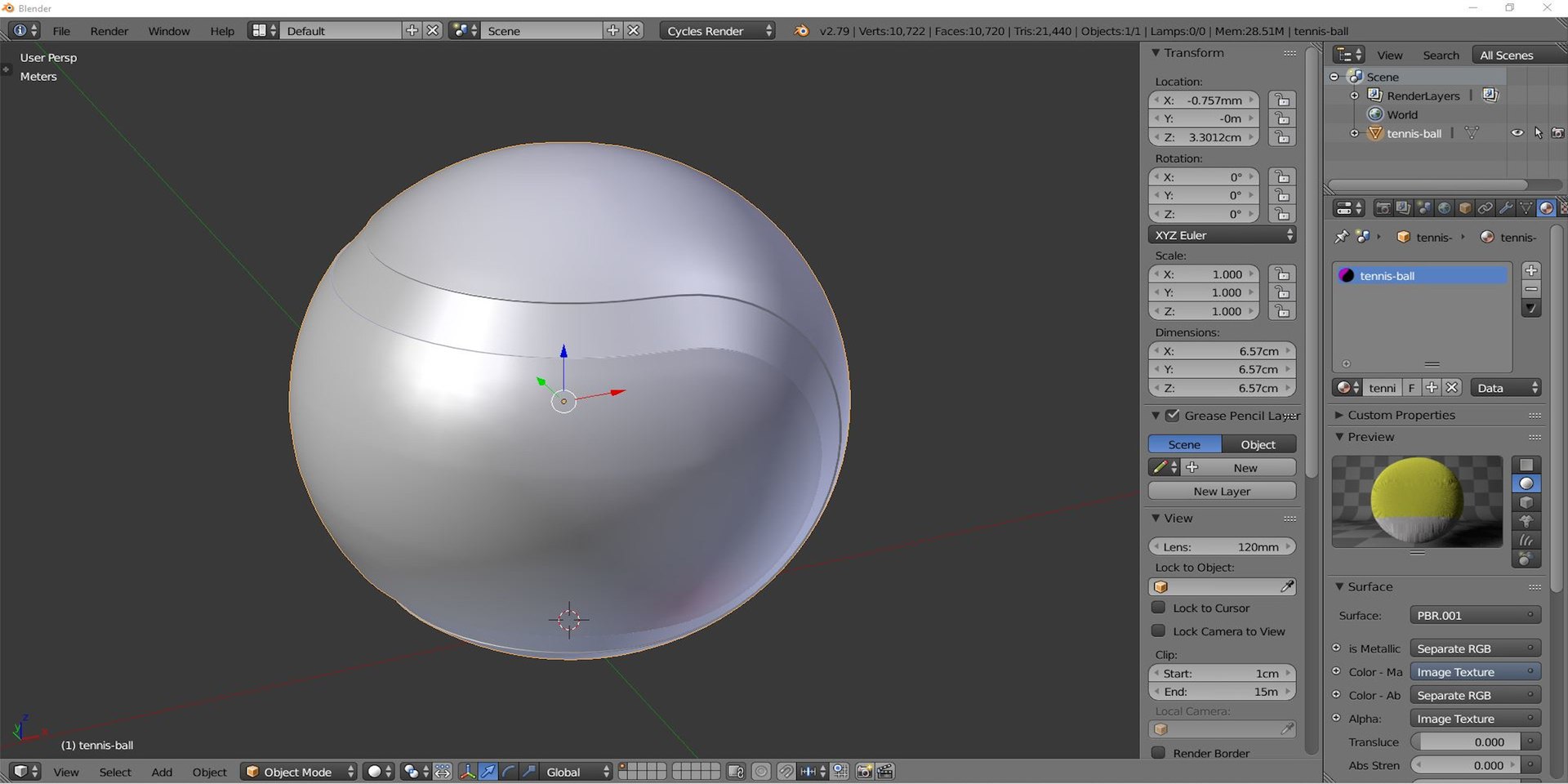Expand RenderLayers in the outliner
The height and width of the screenshot is (784, 1568).
click(x=1354, y=96)
